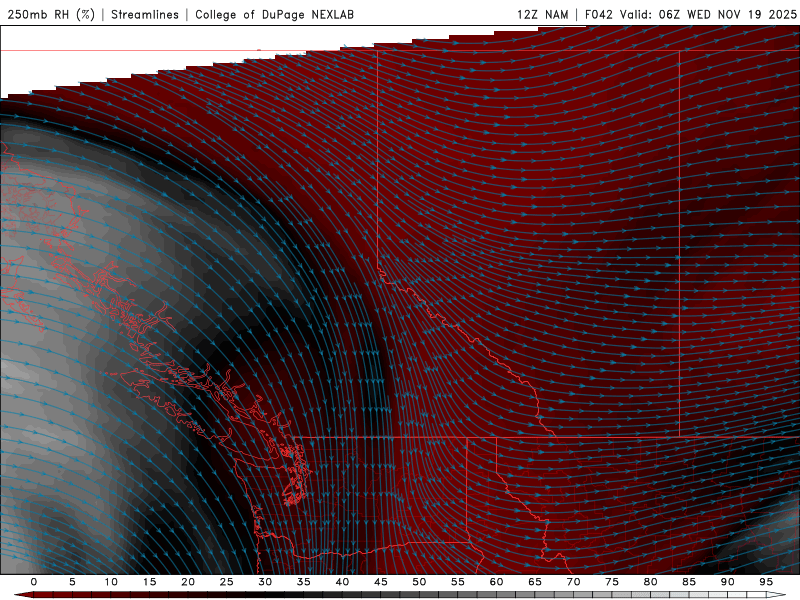Image resolution: width=800 pixels, height=600 pixels.
Task: Click the colorbar label "95"
Action: tap(766, 582)
